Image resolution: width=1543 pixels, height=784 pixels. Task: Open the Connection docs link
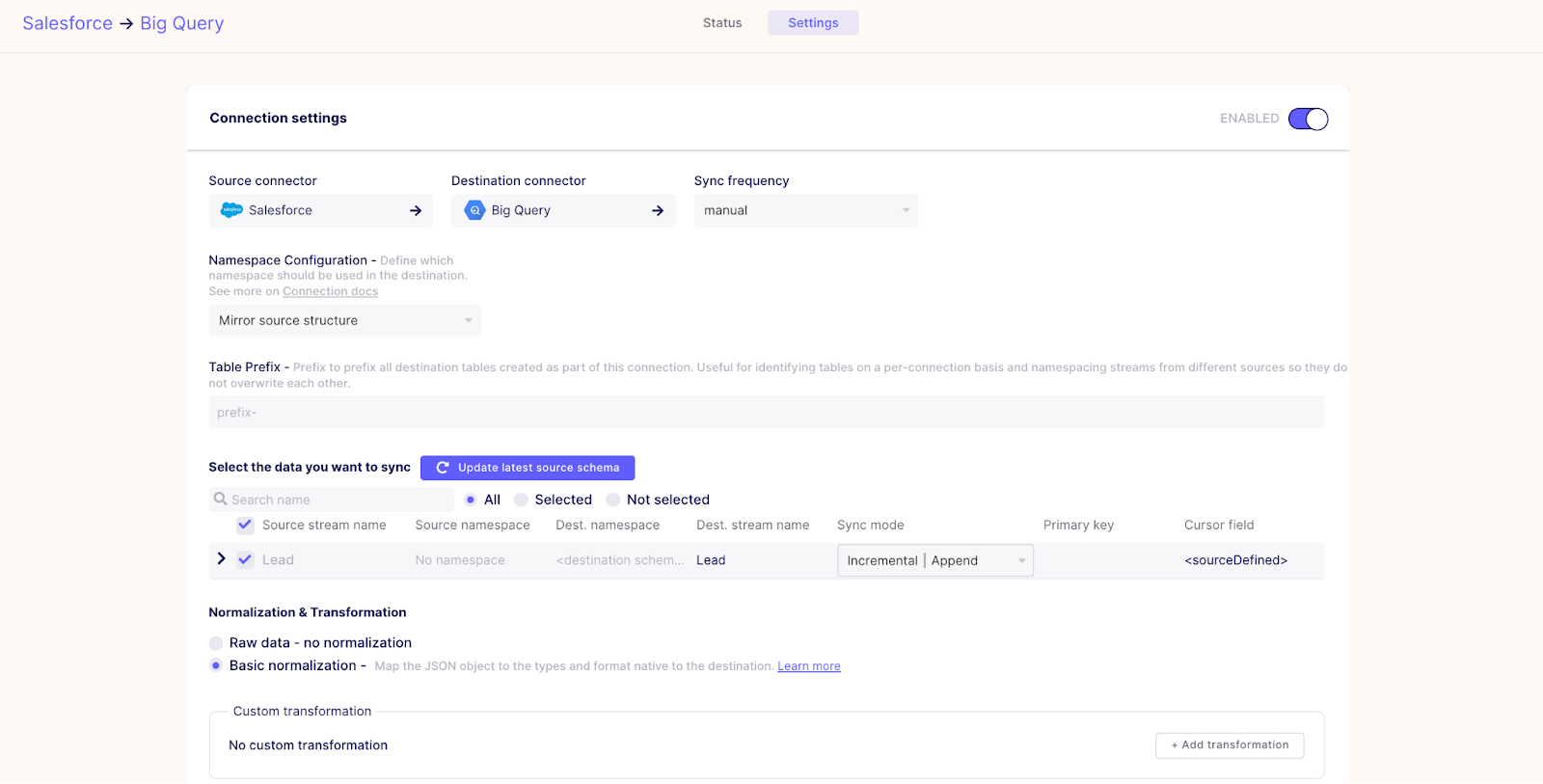[330, 291]
